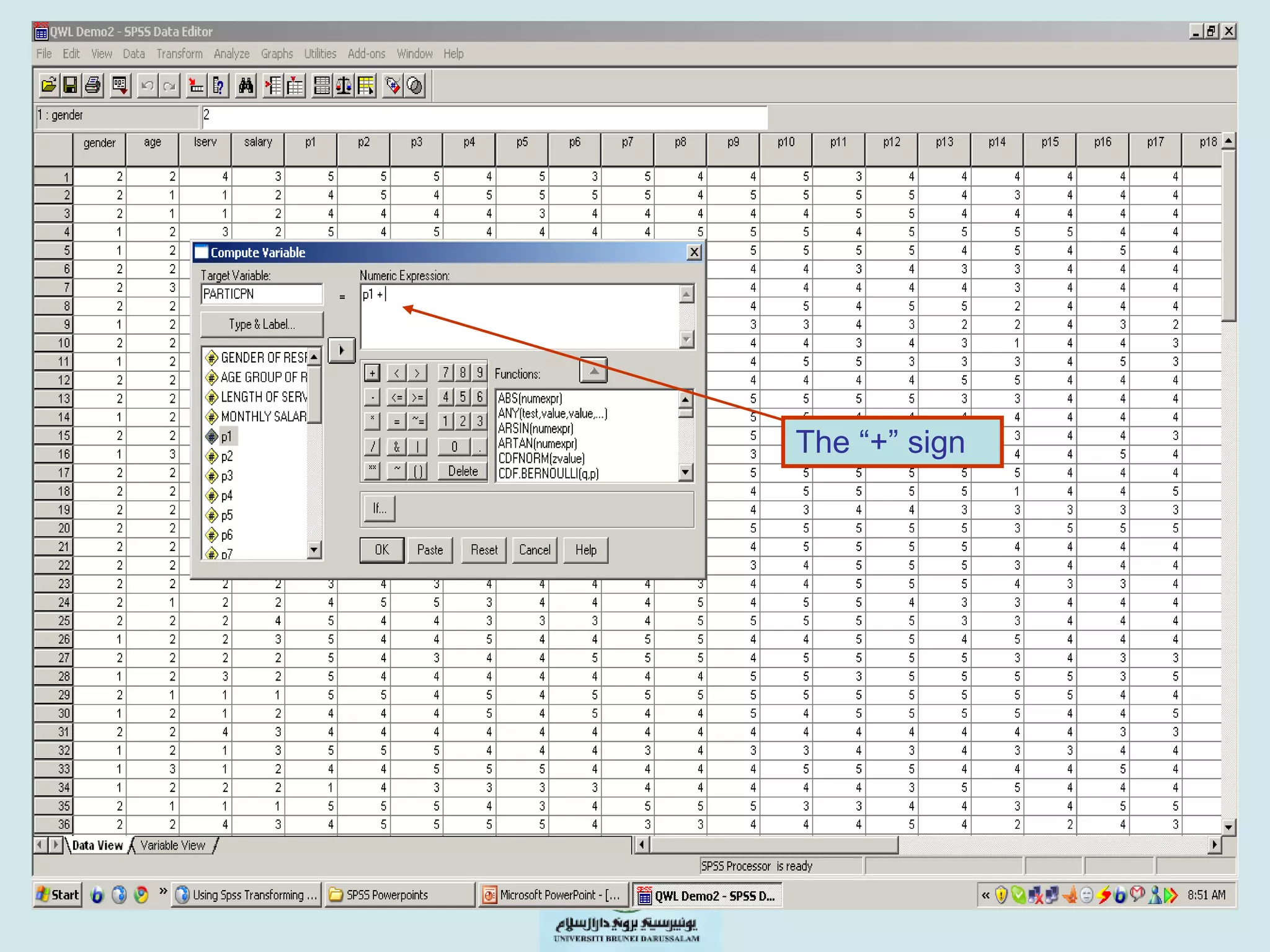Click the Value Labels tag icon
Image resolution: width=1270 pixels, height=952 pixels.
[393, 86]
